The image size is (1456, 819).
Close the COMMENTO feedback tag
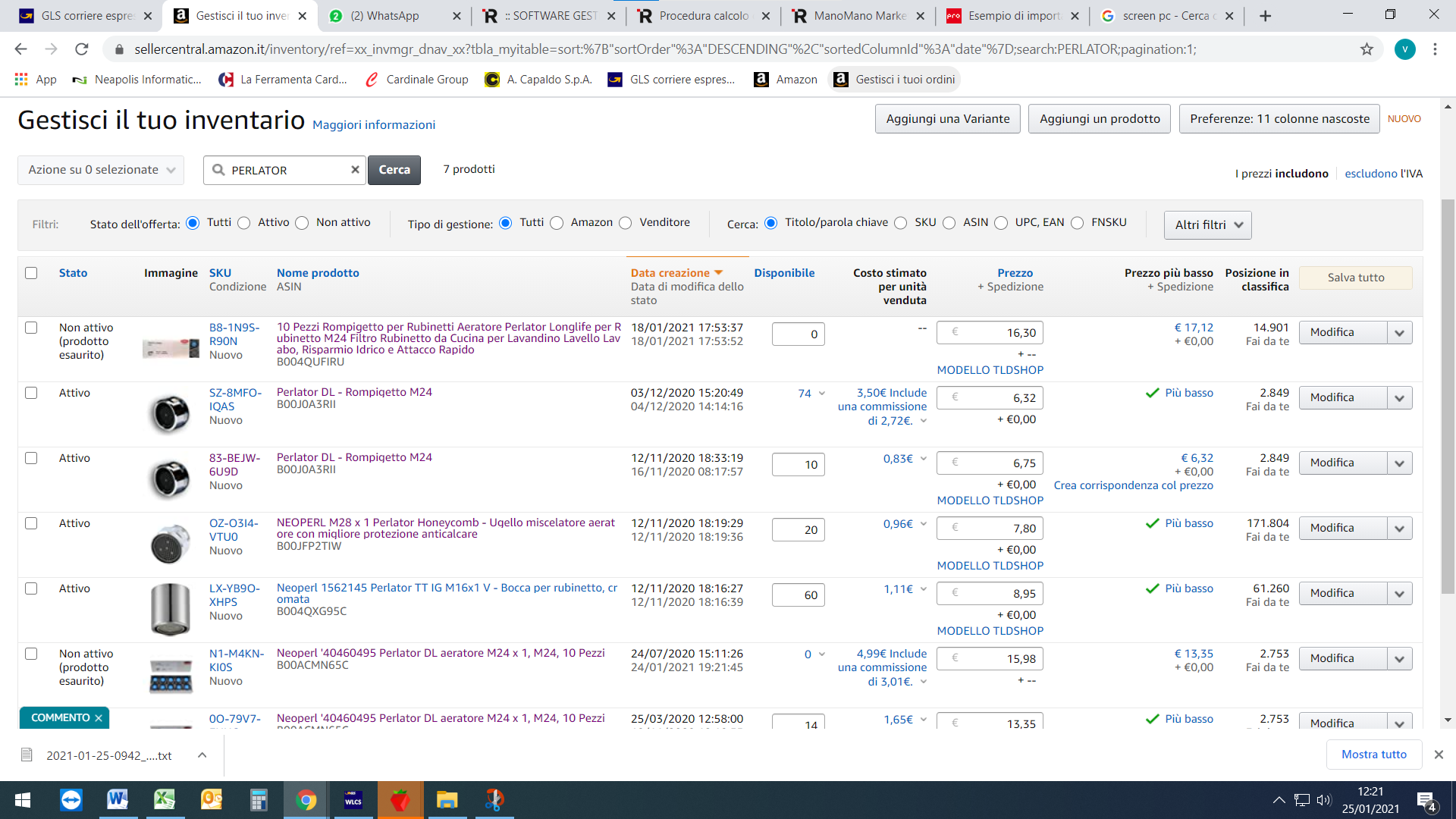pos(99,718)
